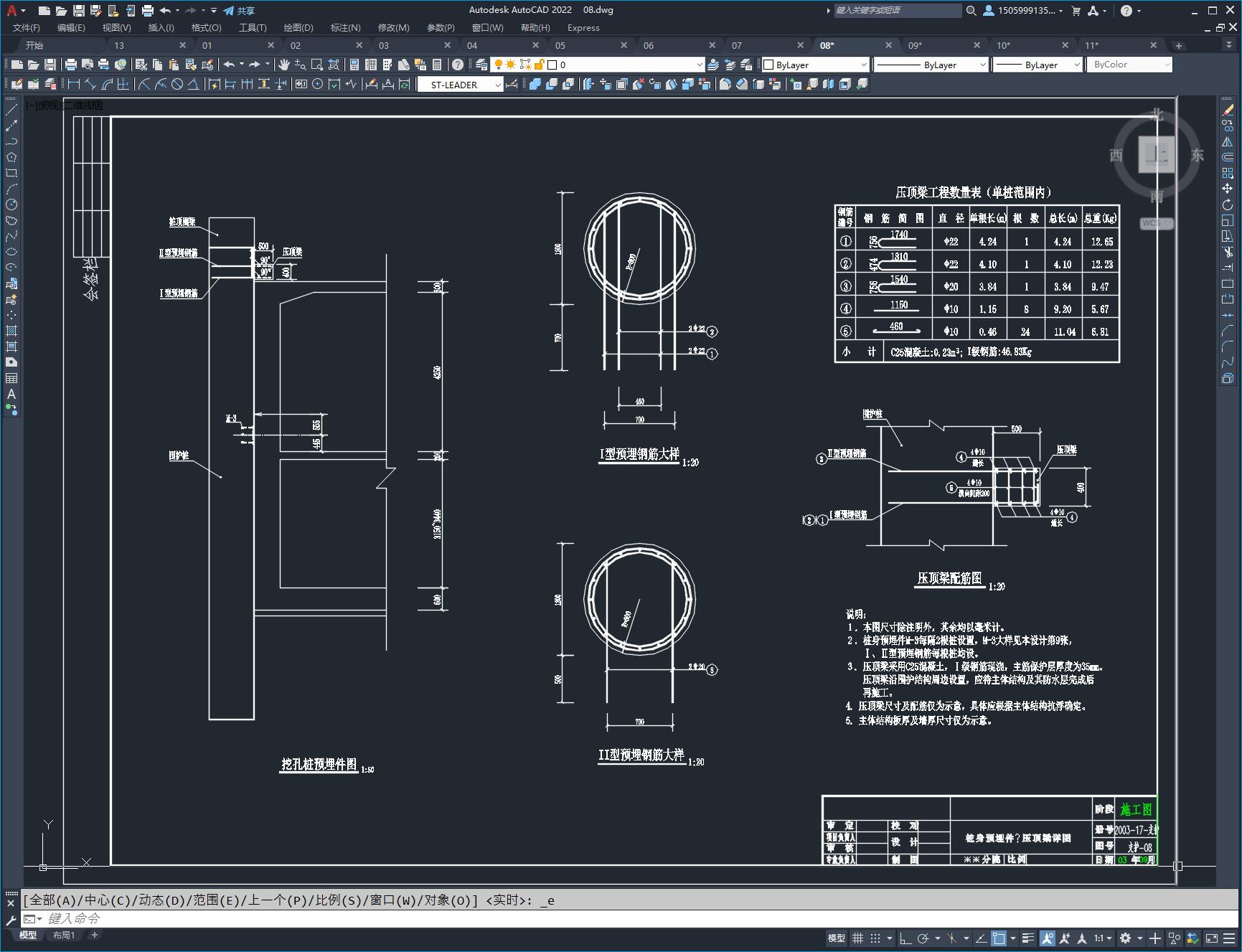Select the Hatch tool

click(11, 331)
